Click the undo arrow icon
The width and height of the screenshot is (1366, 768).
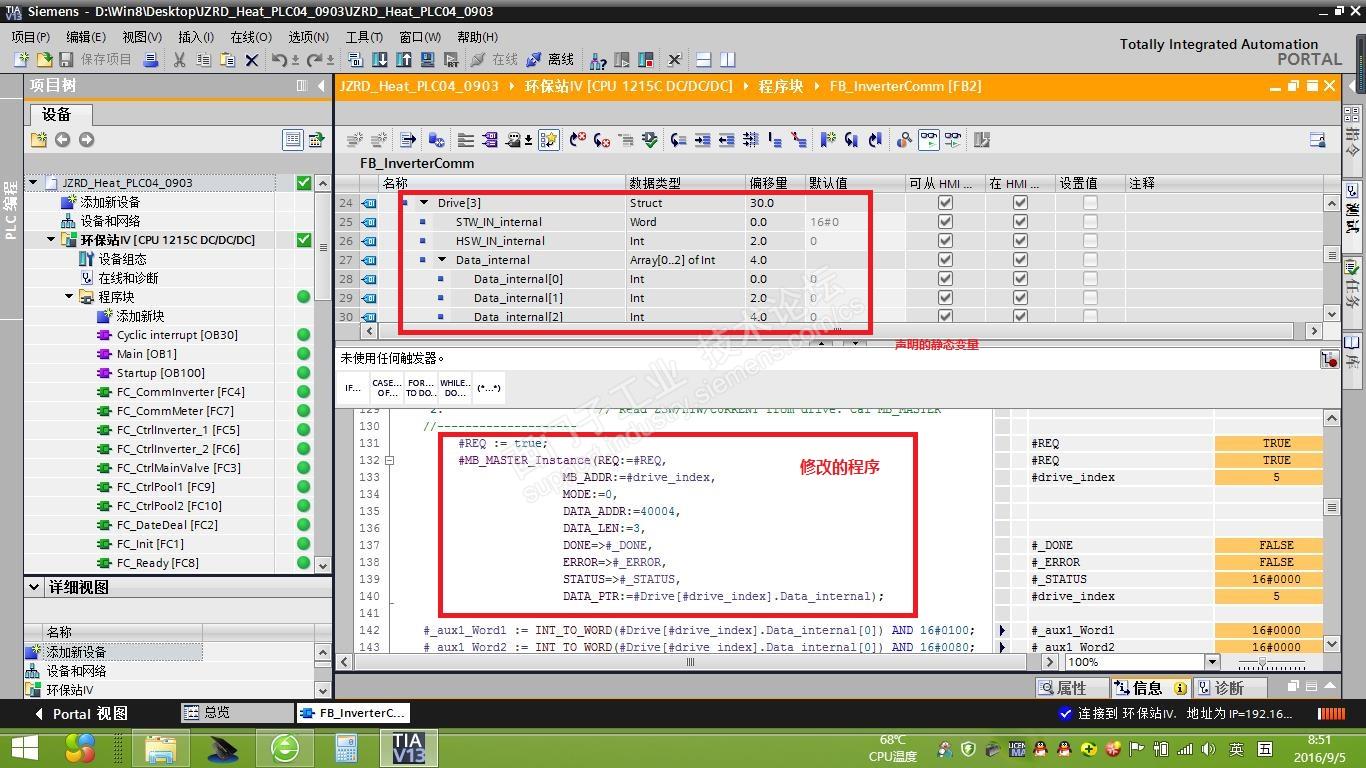pos(279,60)
